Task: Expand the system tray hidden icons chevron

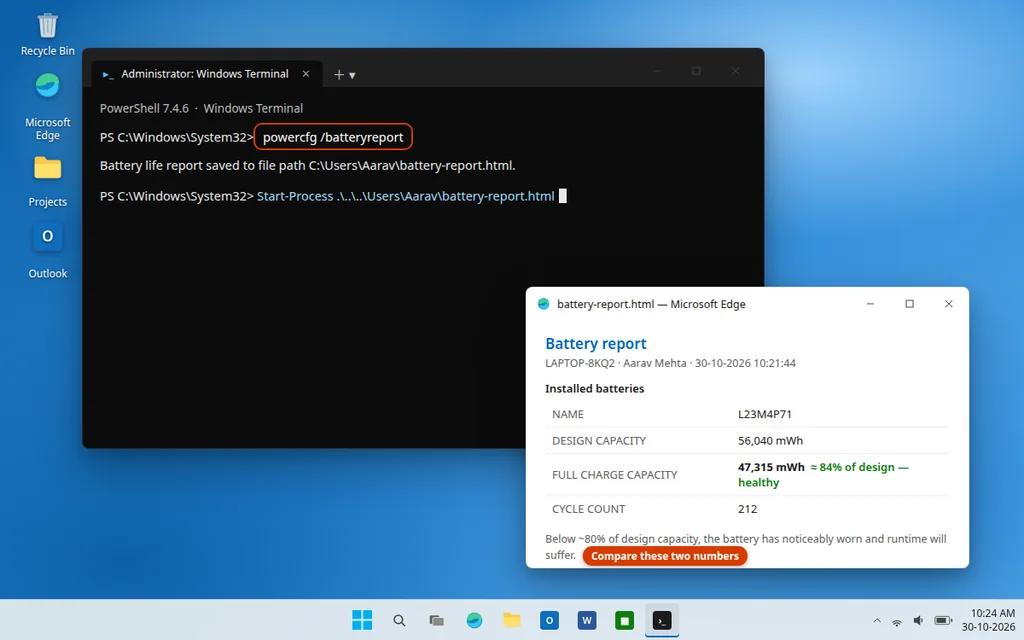Action: [x=877, y=620]
